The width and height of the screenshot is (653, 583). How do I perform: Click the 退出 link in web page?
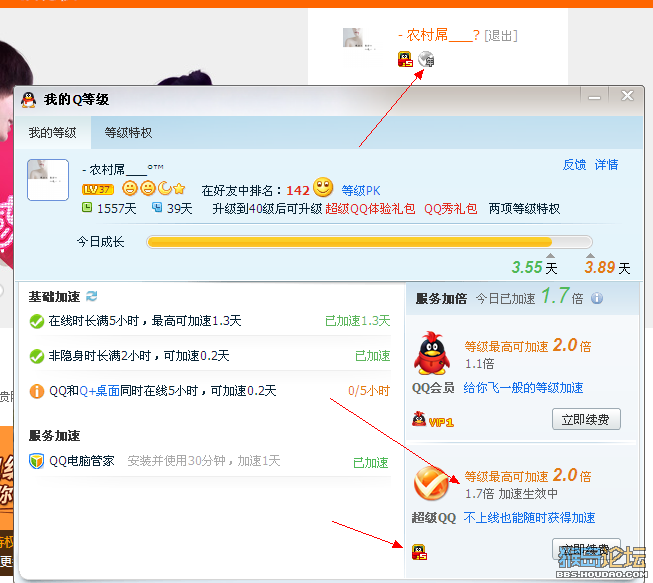[501, 36]
